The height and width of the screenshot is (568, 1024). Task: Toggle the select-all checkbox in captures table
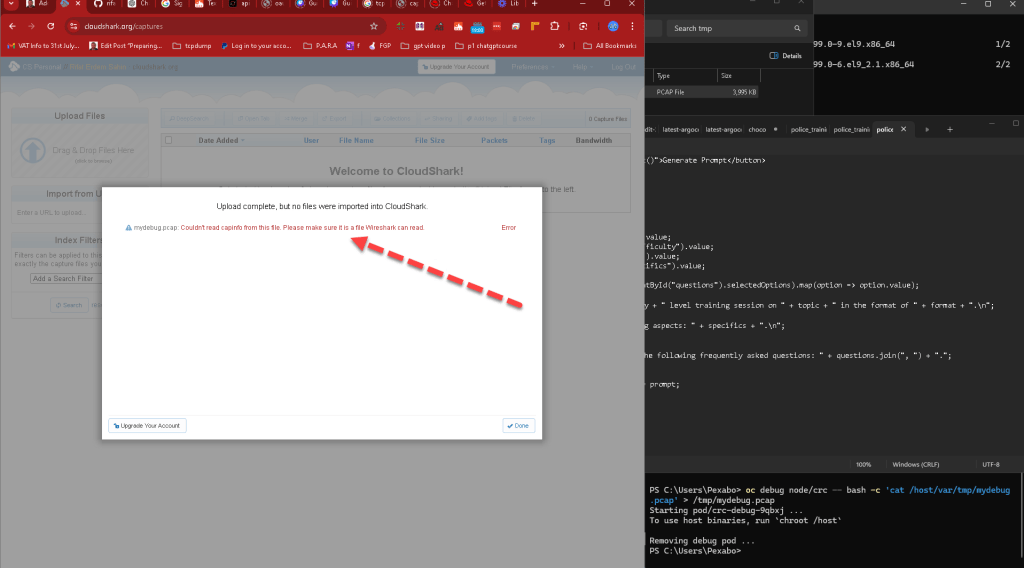click(168, 140)
